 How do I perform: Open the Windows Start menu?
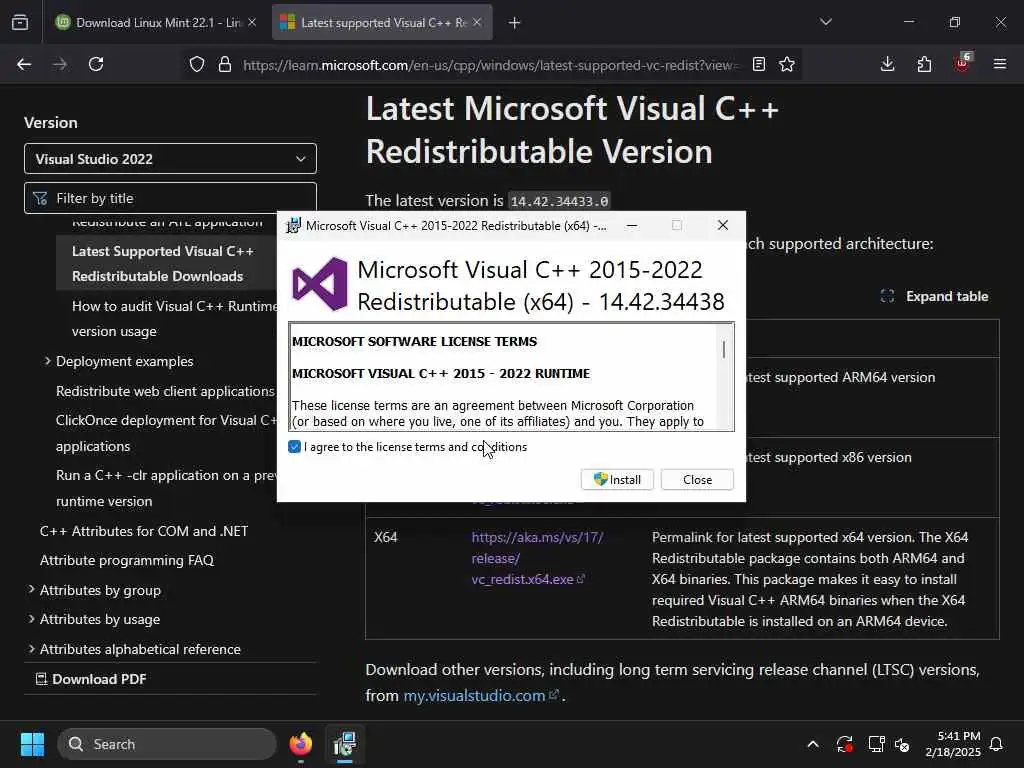click(32, 744)
